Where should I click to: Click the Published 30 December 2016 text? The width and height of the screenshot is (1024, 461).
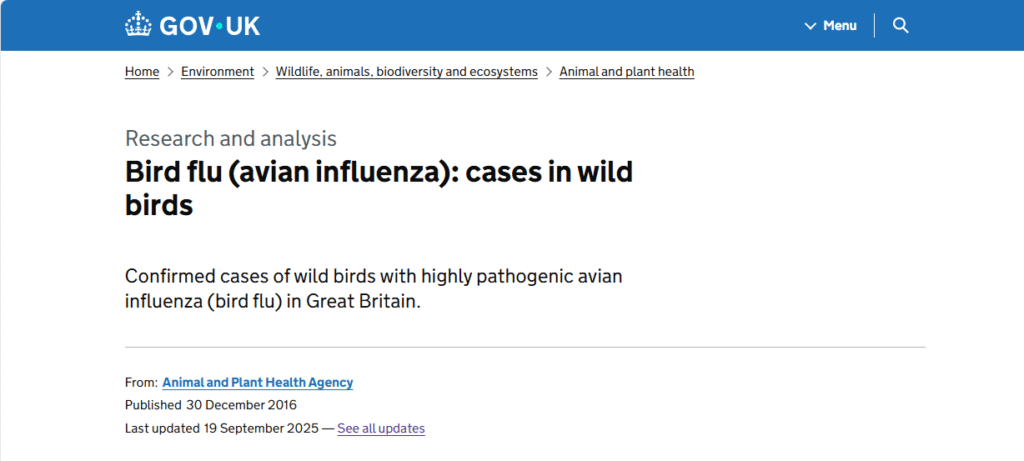210,405
